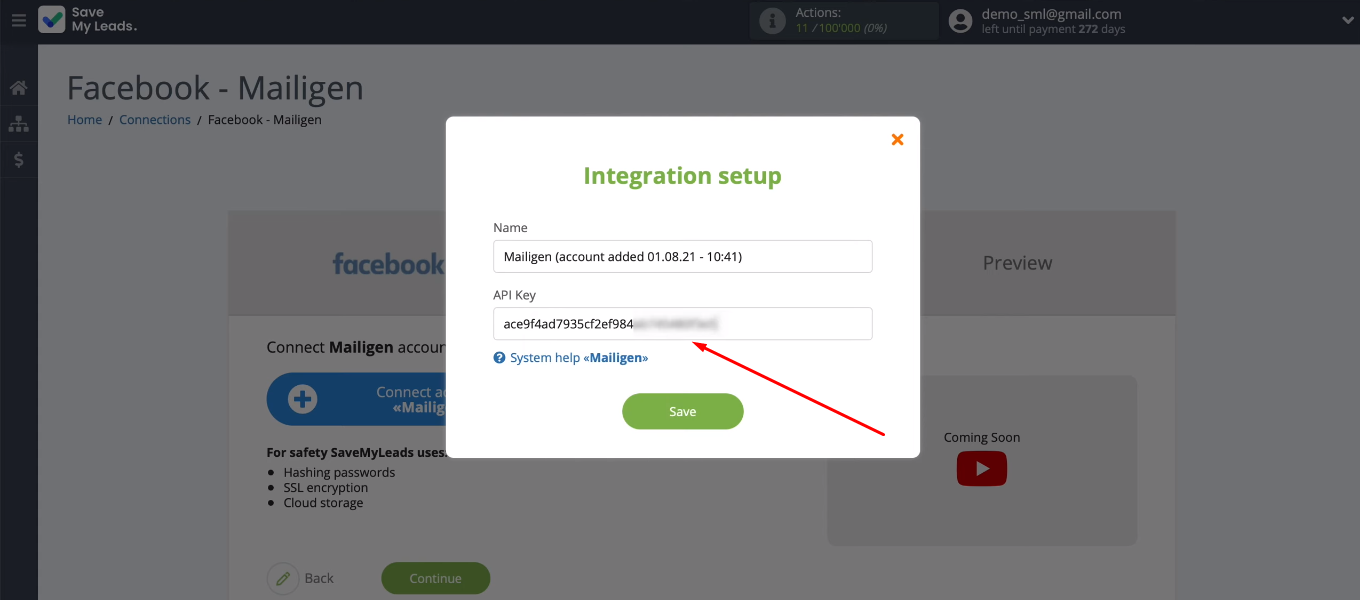Click left until payment 272 days text
Image resolution: width=1360 pixels, height=600 pixels.
coord(1054,29)
